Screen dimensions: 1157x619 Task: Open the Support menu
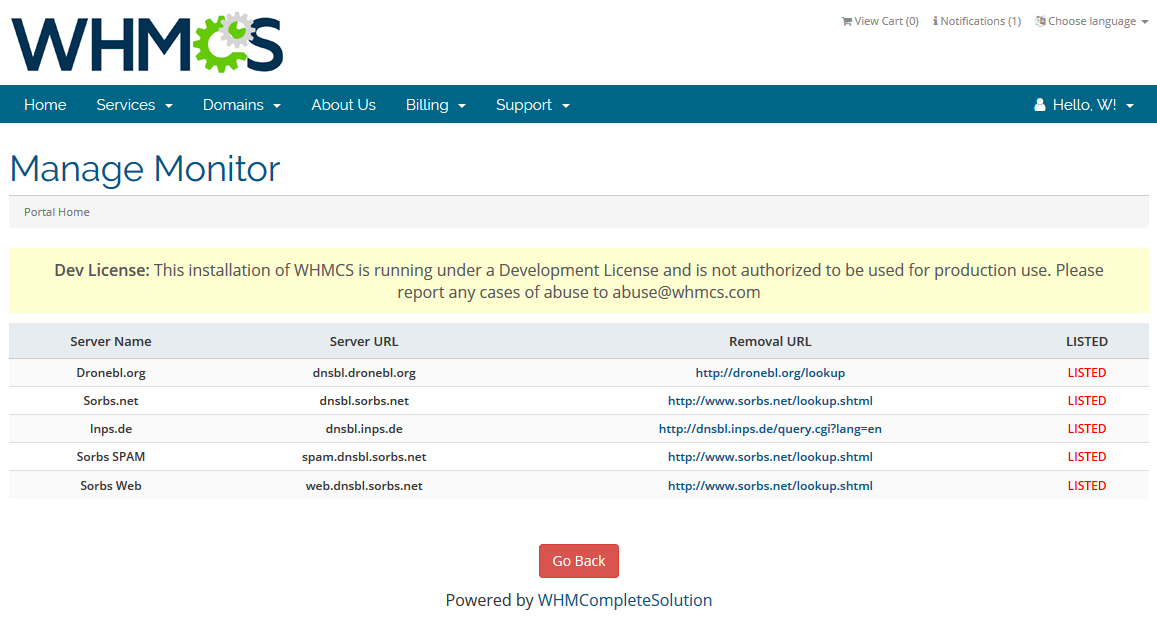point(533,105)
